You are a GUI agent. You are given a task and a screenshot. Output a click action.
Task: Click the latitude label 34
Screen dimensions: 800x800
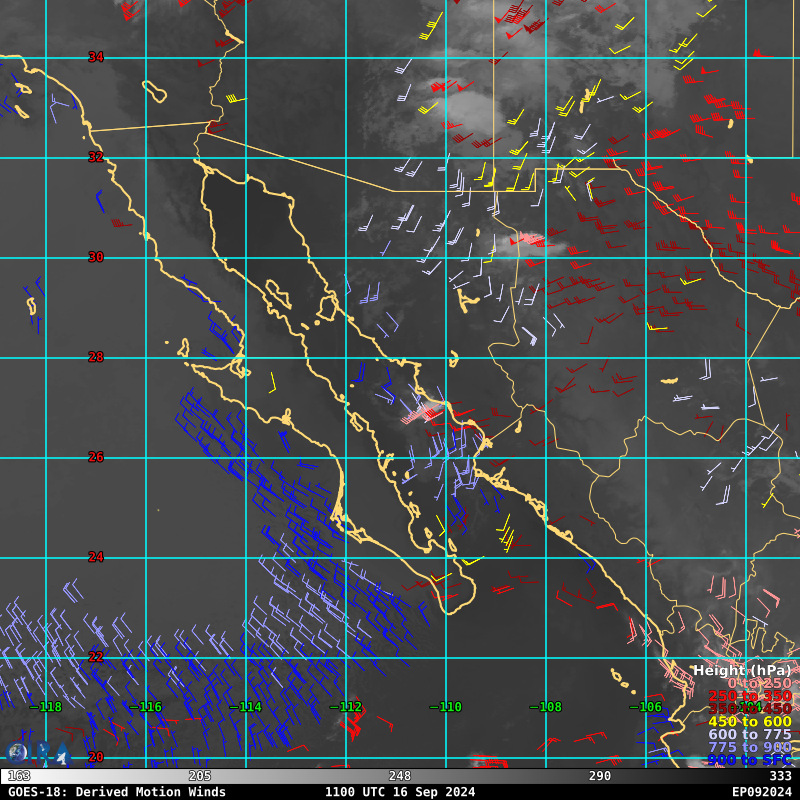tap(96, 57)
